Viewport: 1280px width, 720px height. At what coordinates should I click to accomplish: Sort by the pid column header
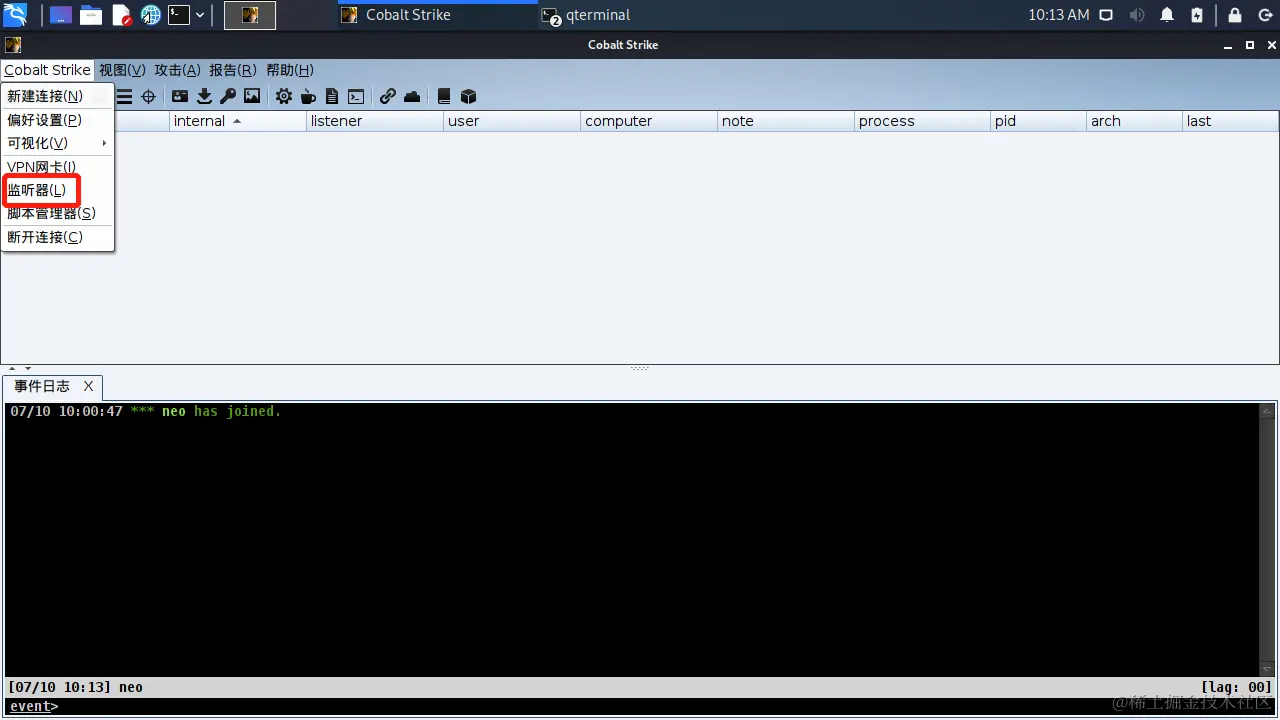1039,121
